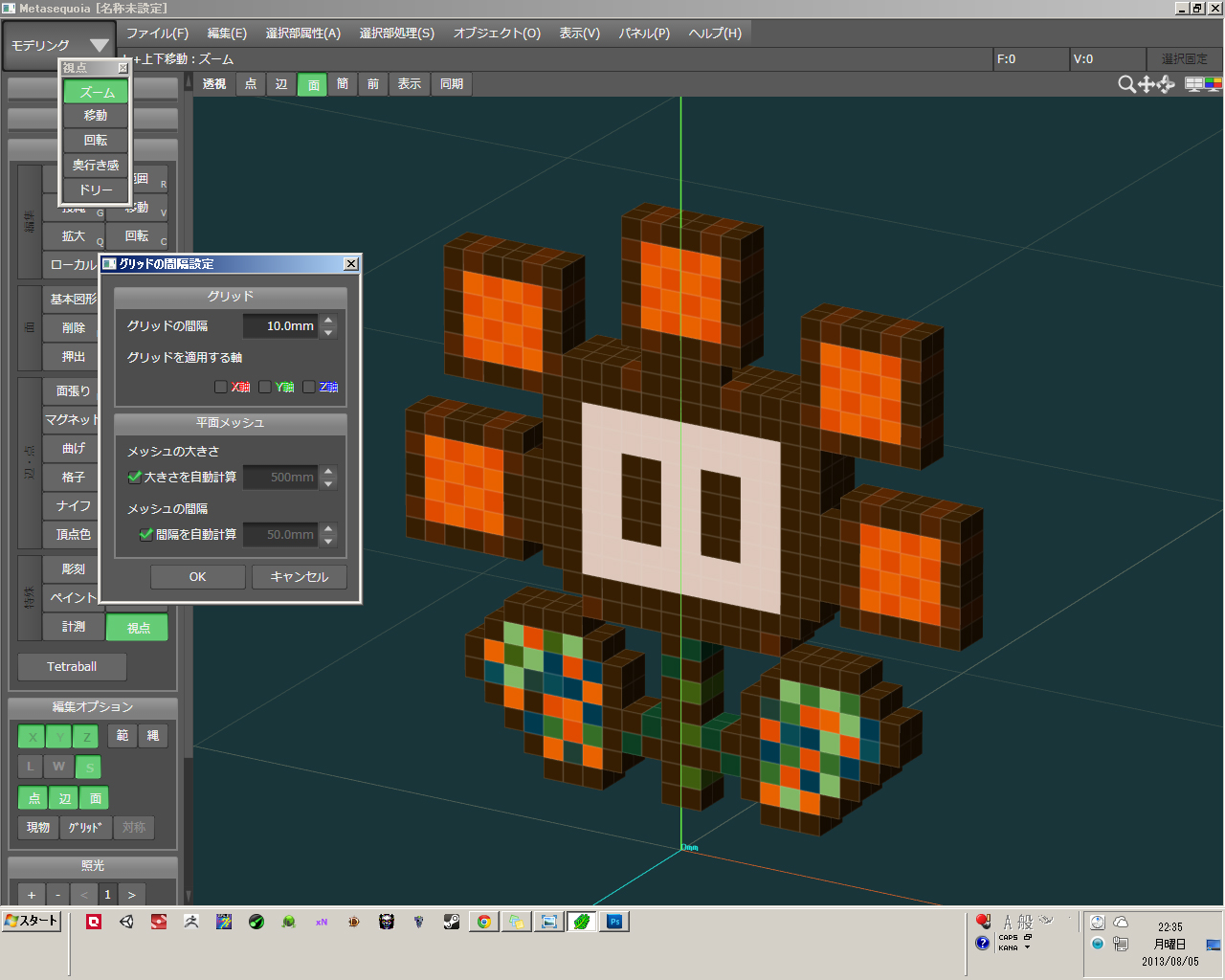Image resolution: width=1225 pixels, height=980 pixels.
Task: Click the + button in 照光 panel
Action: click(x=32, y=895)
